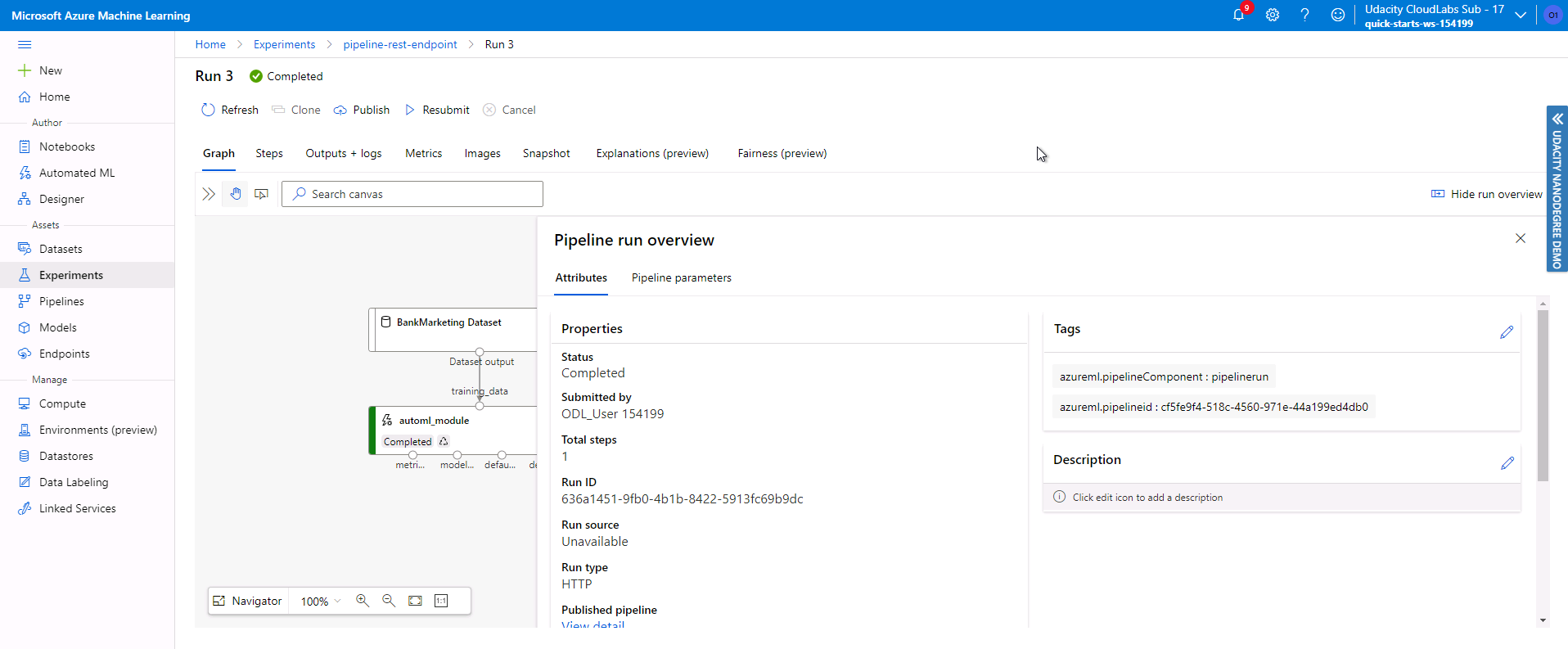The height and width of the screenshot is (649, 1568).
Task: Click Home breadcrumb link
Action: (210, 44)
